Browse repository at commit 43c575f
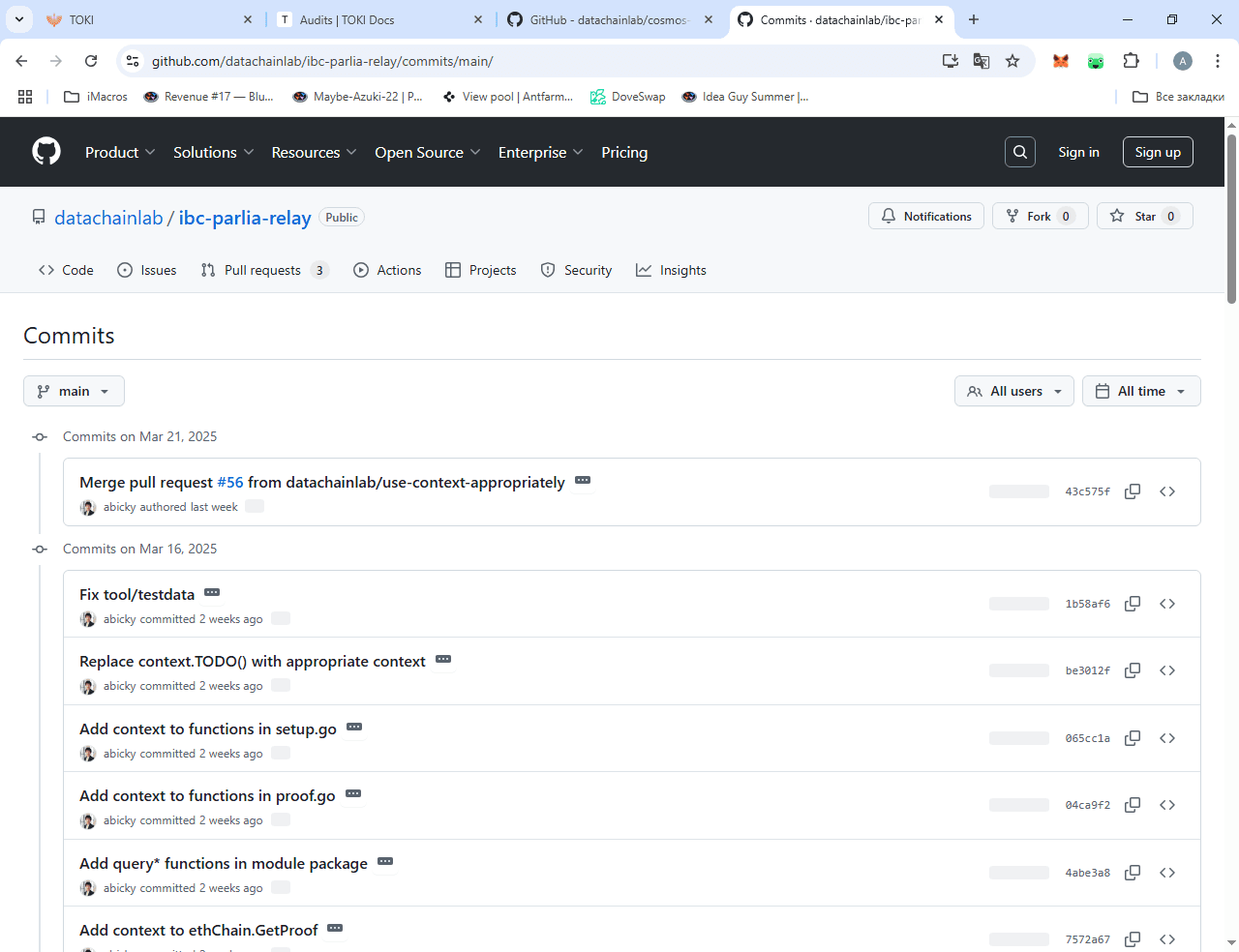1239x952 pixels. pyautogui.click(x=1167, y=491)
